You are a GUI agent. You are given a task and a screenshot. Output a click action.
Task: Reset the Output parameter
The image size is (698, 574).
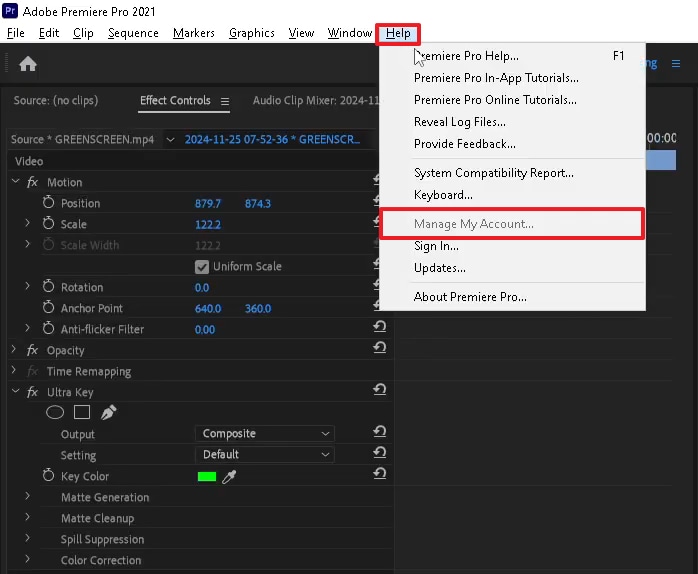pyautogui.click(x=380, y=431)
